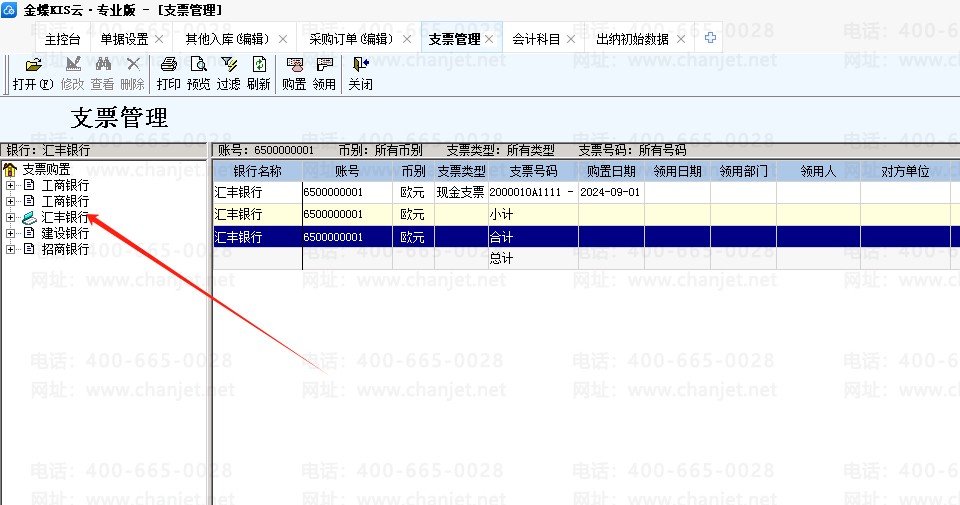Expand the 建设银行 tree node

[11, 233]
